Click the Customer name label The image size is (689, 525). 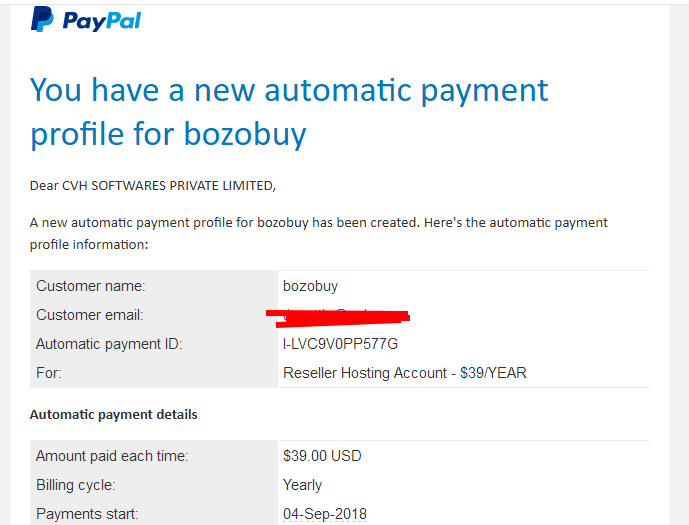91,286
